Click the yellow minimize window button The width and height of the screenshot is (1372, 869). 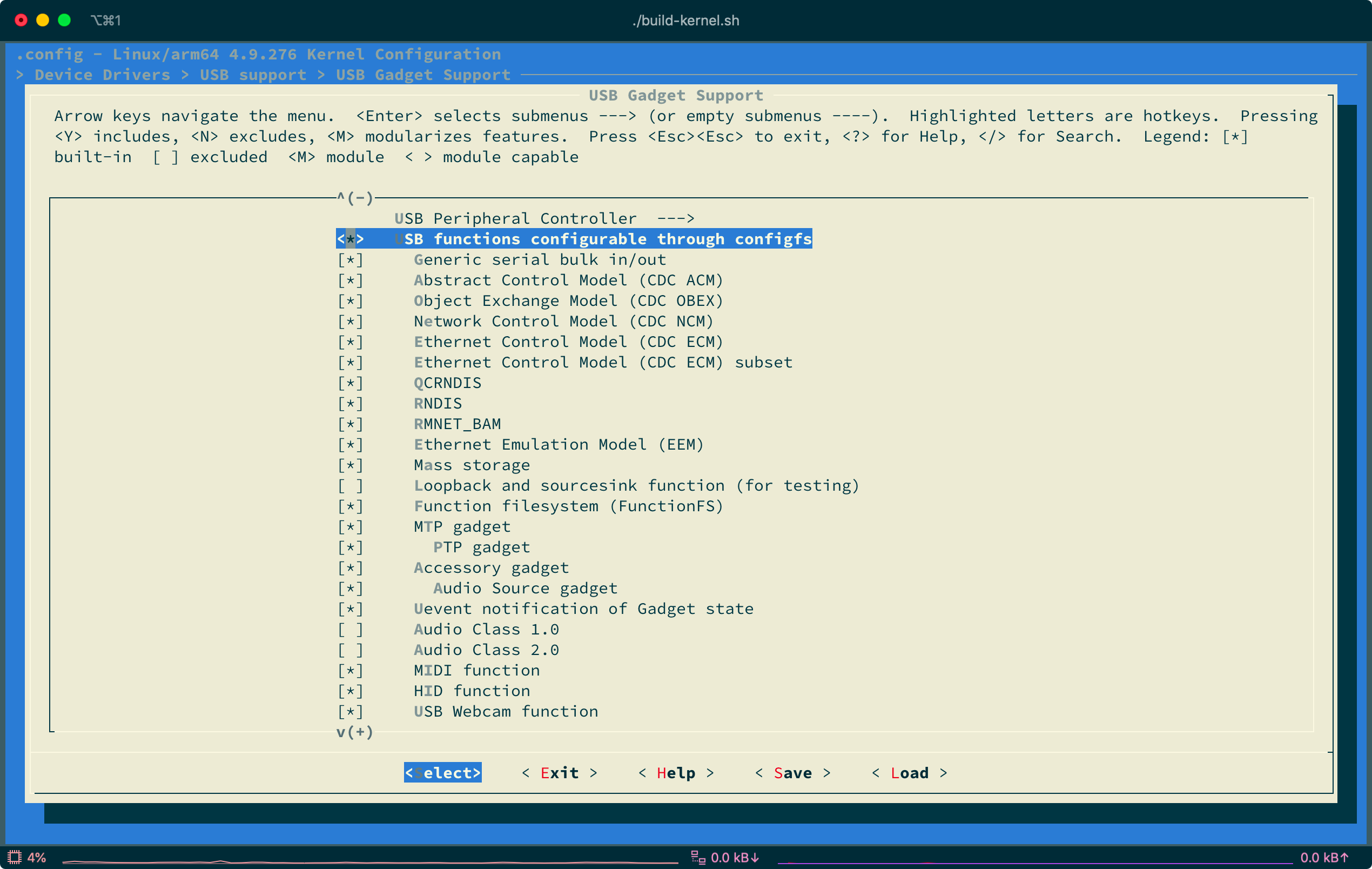[x=43, y=21]
